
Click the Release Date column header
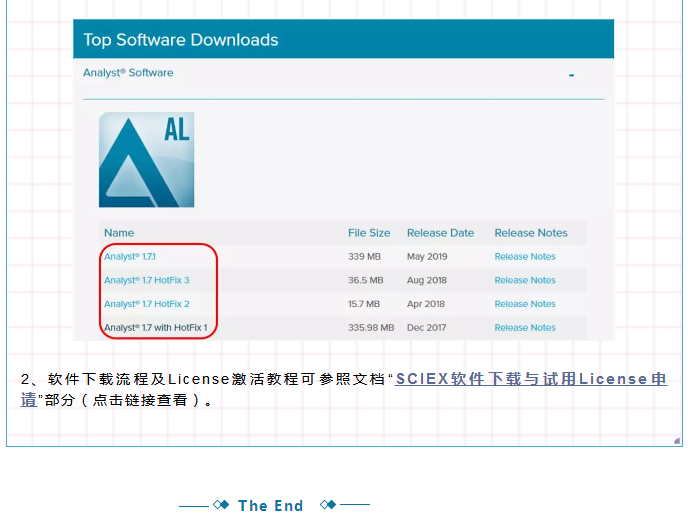(x=441, y=233)
